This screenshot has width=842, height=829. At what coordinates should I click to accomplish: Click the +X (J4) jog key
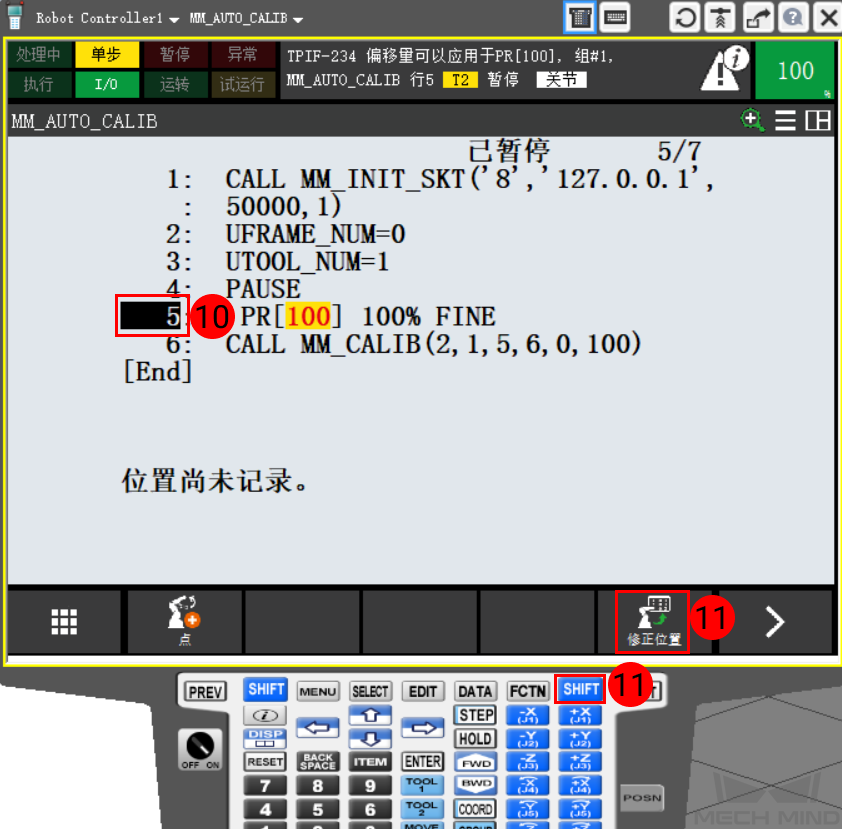[x=580, y=785]
